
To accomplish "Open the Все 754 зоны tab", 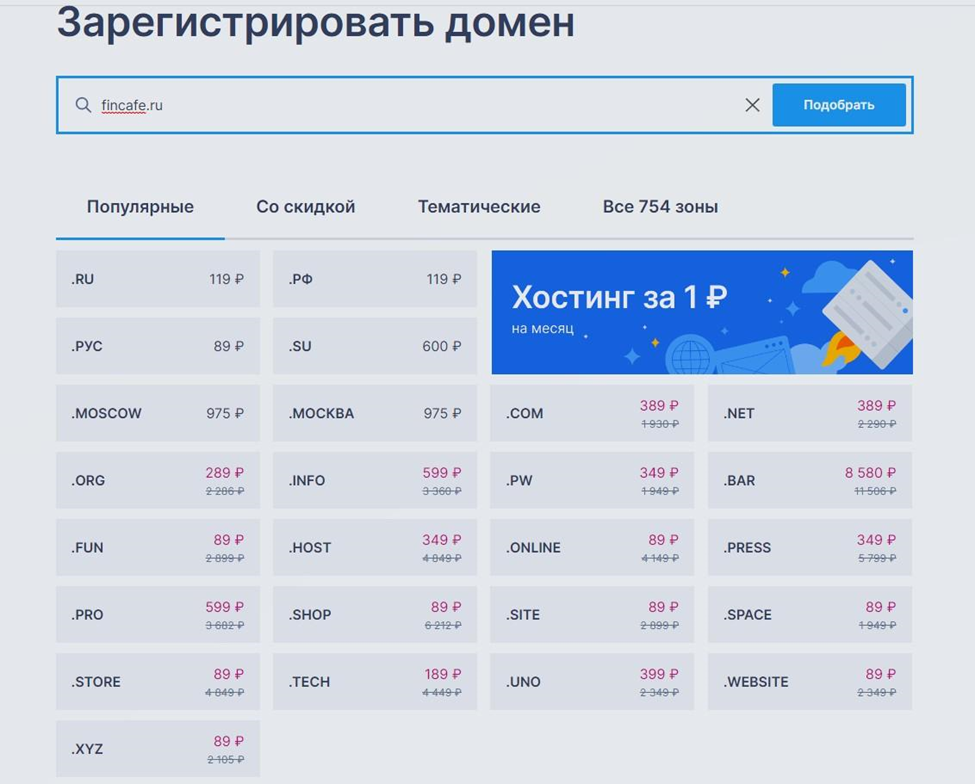I will [x=660, y=206].
